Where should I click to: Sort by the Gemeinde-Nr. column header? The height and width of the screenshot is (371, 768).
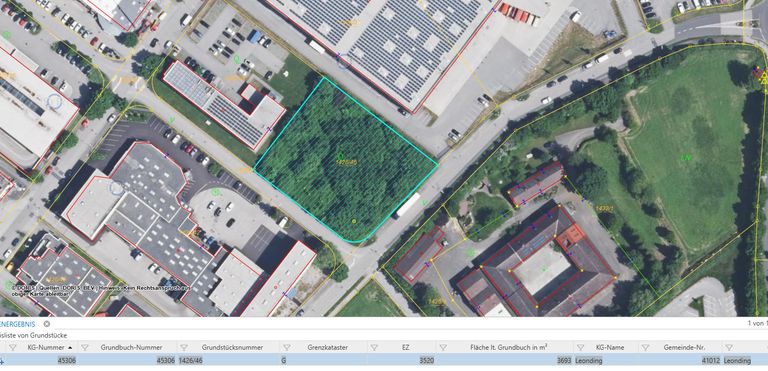click(684, 347)
